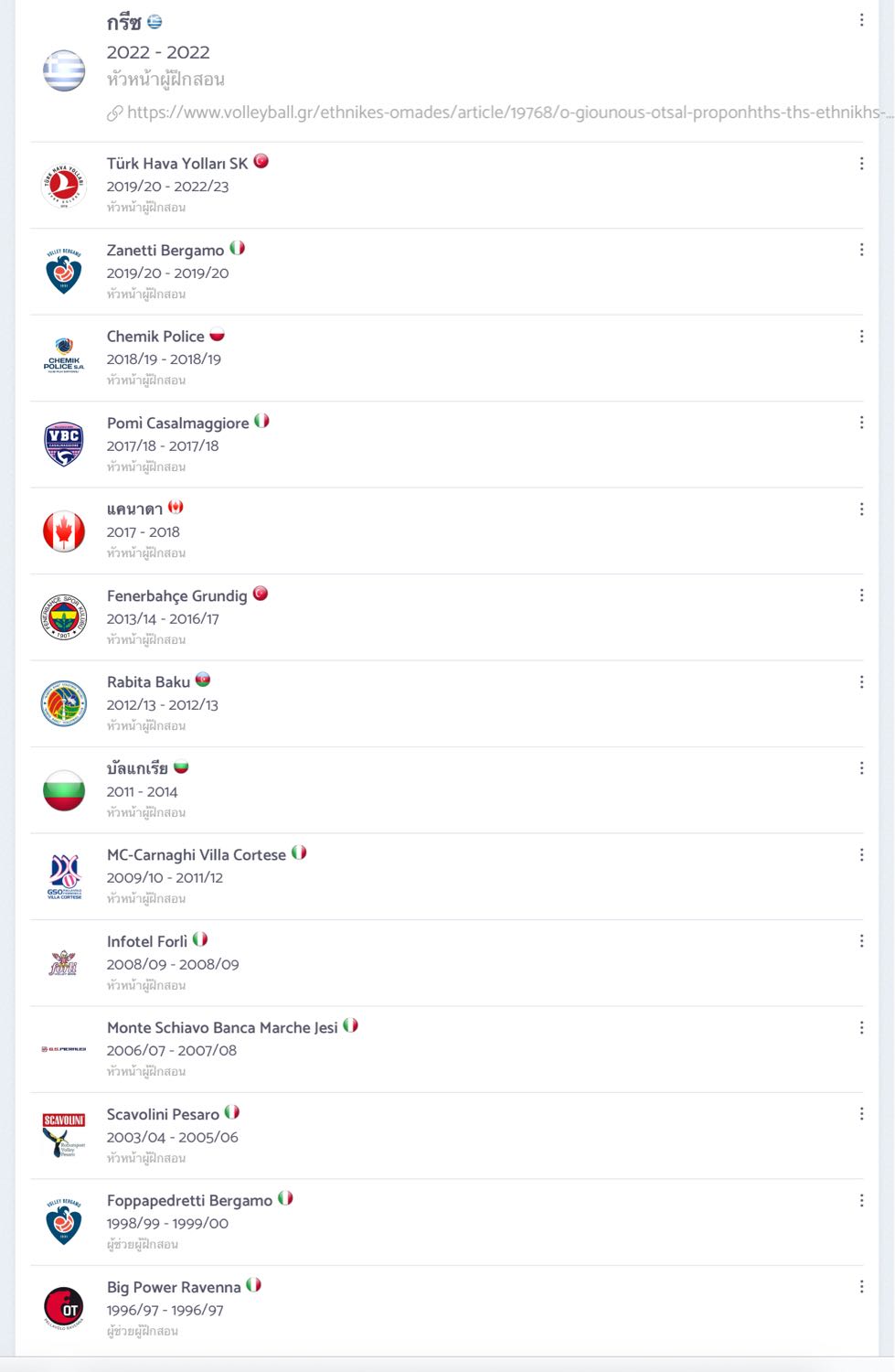Click the Greece national flag icon
895x1372 pixels.
pyautogui.click(x=64, y=70)
